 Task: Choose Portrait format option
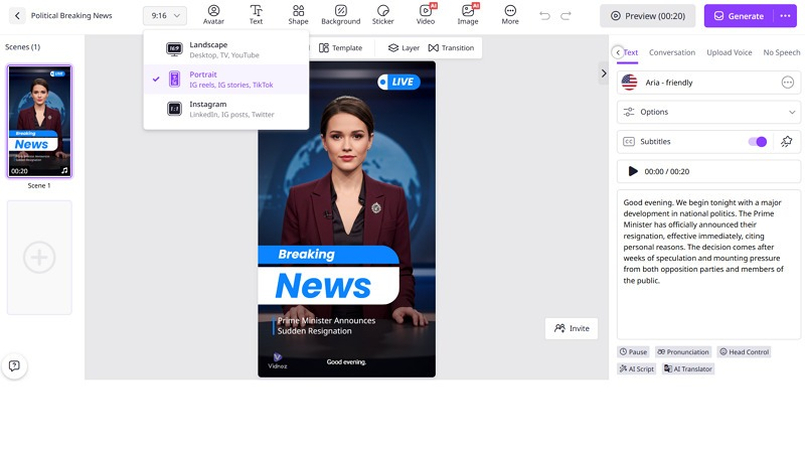(x=226, y=80)
